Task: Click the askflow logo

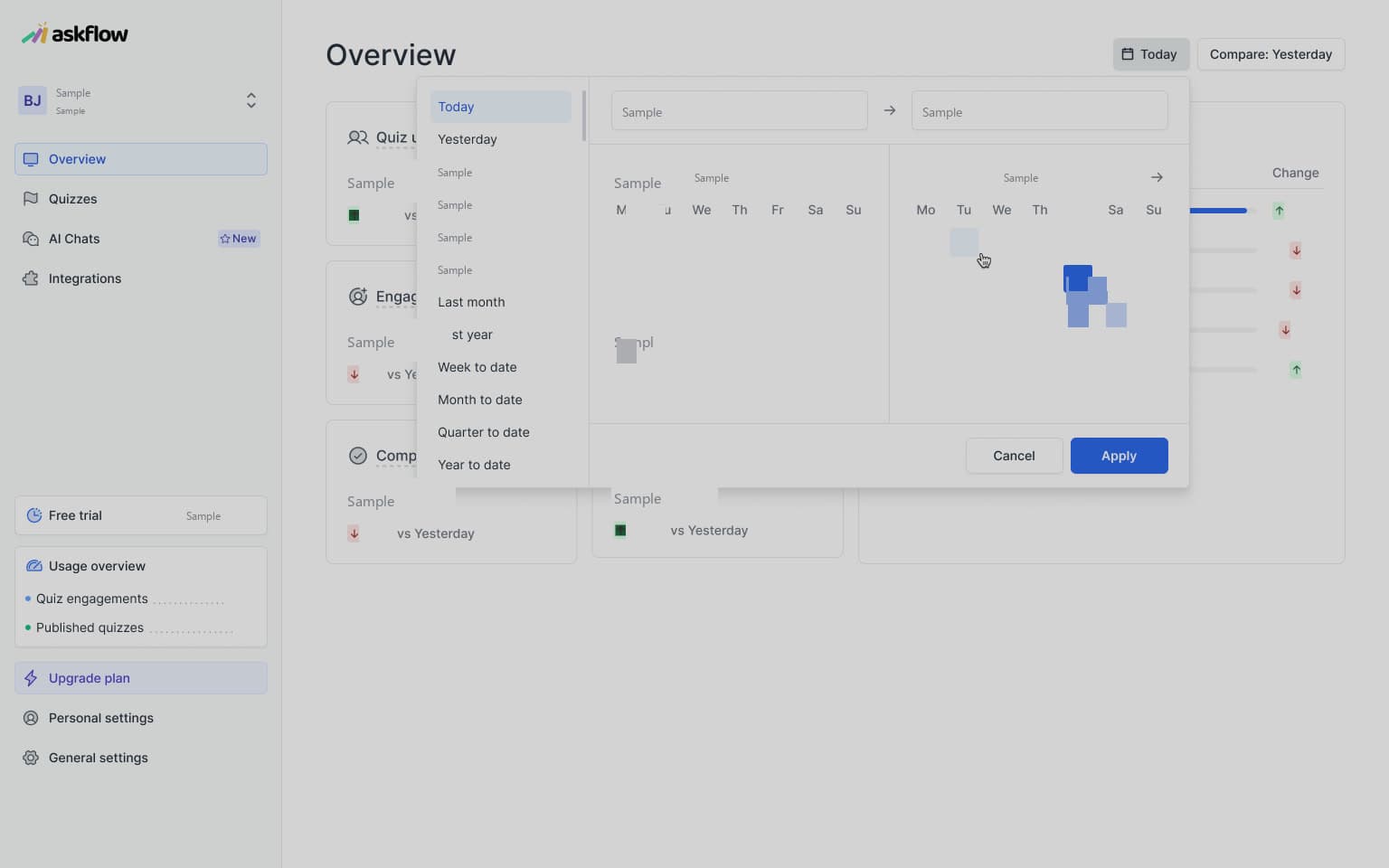Action: coord(75,33)
